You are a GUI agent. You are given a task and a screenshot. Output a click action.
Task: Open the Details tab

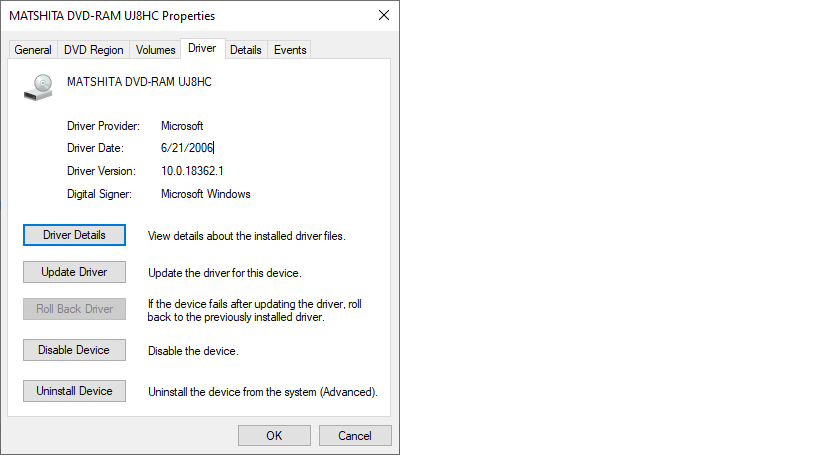click(245, 50)
